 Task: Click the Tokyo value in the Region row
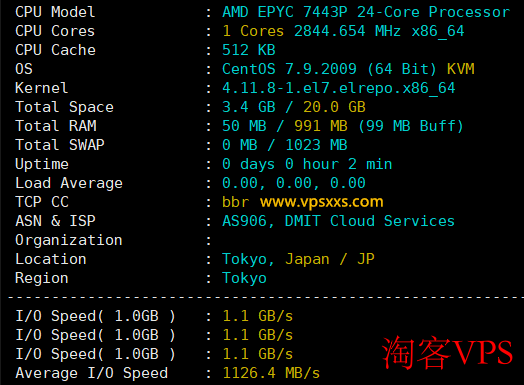click(x=244, y=278)
